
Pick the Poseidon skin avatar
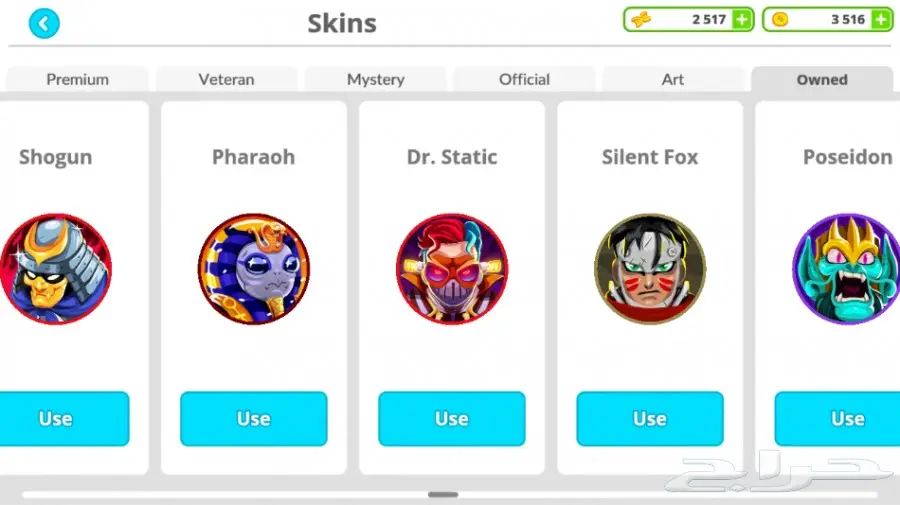click(846, 269)
